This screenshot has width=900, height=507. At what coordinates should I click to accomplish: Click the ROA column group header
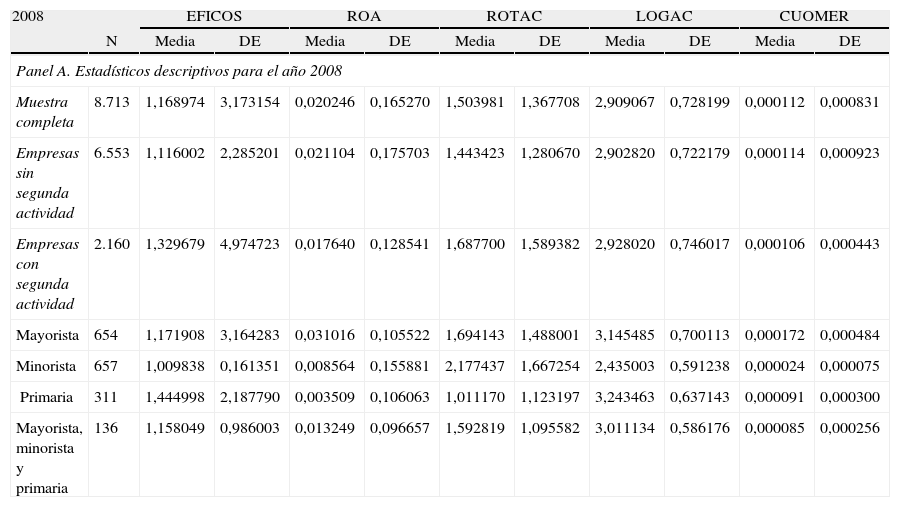click(x=363, y=16)
